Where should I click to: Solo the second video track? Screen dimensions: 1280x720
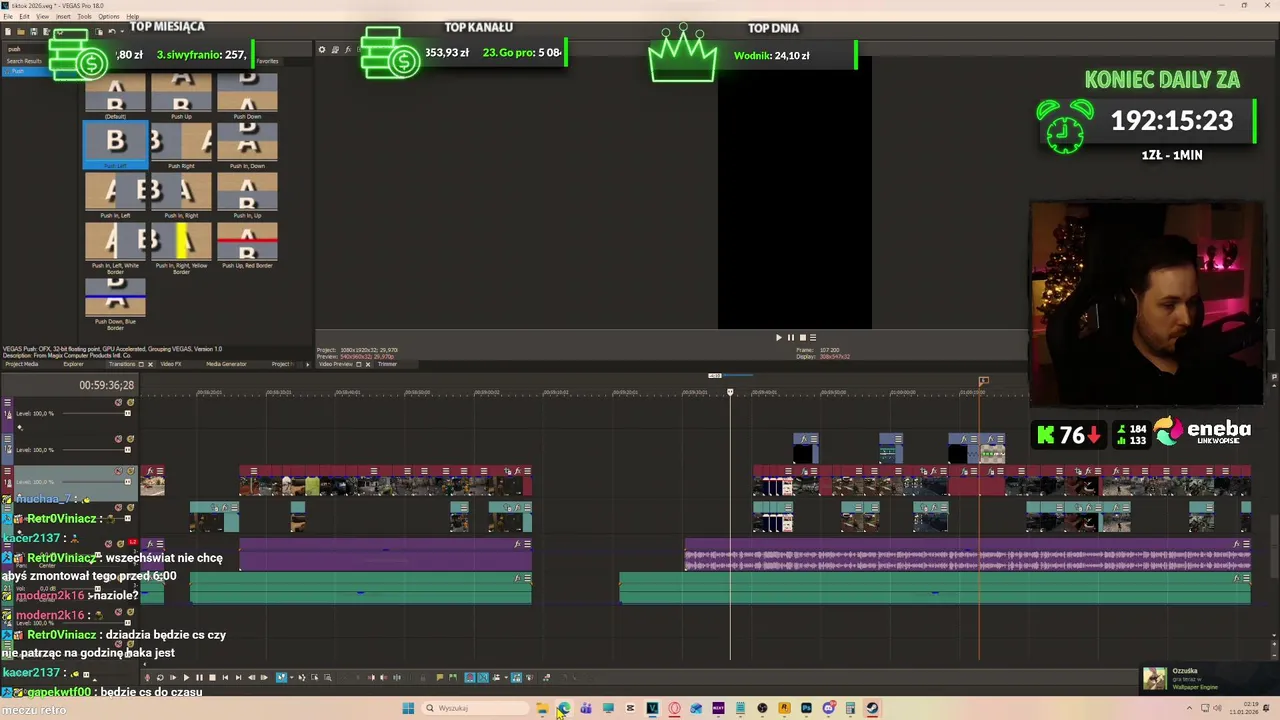(130, 438)
